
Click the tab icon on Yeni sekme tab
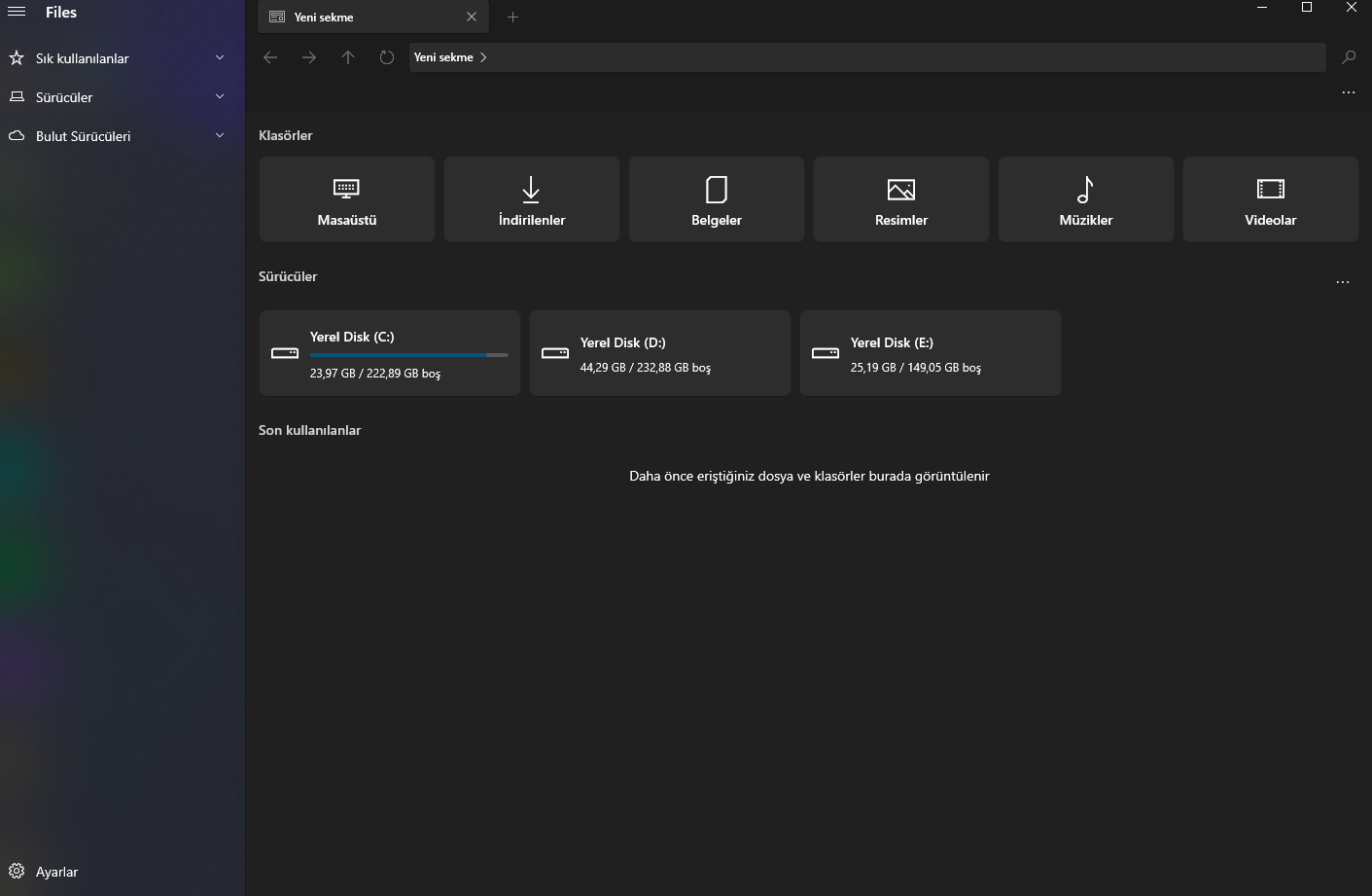pos(277,17)
